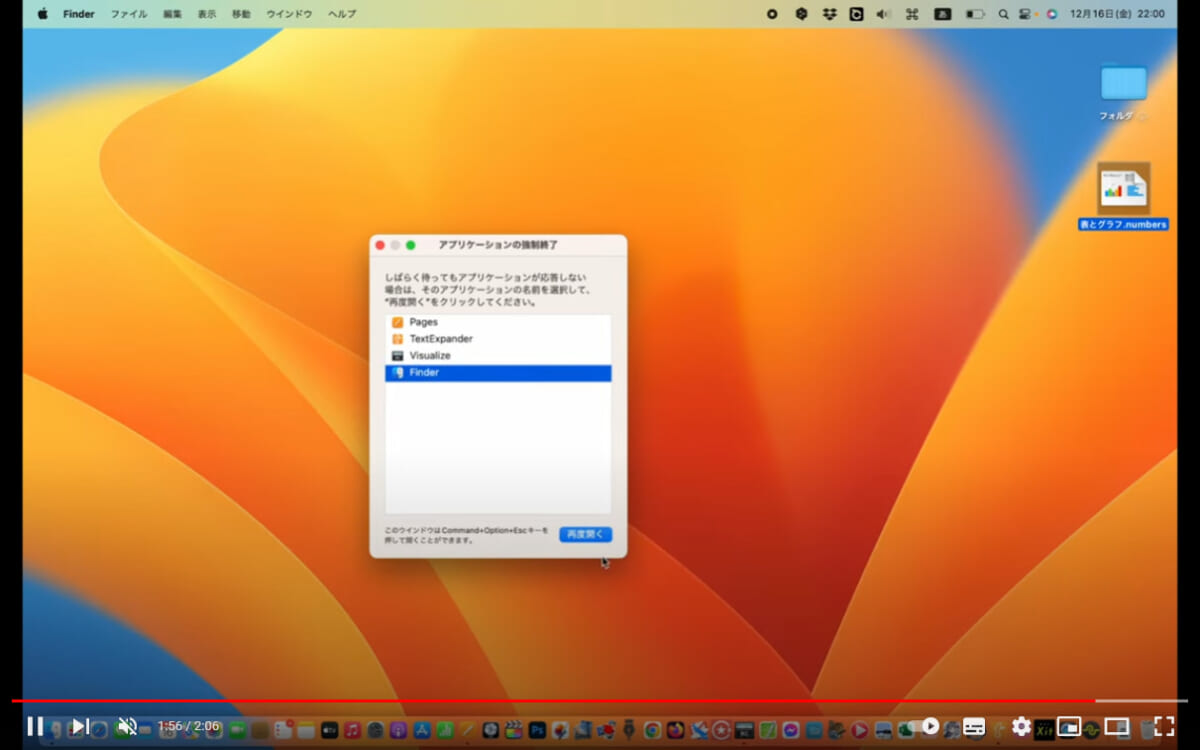1200x750 pixels.
Task: Select the 表とグラフ.numbers file thumbnail
Action: (x=1123, y=188)
